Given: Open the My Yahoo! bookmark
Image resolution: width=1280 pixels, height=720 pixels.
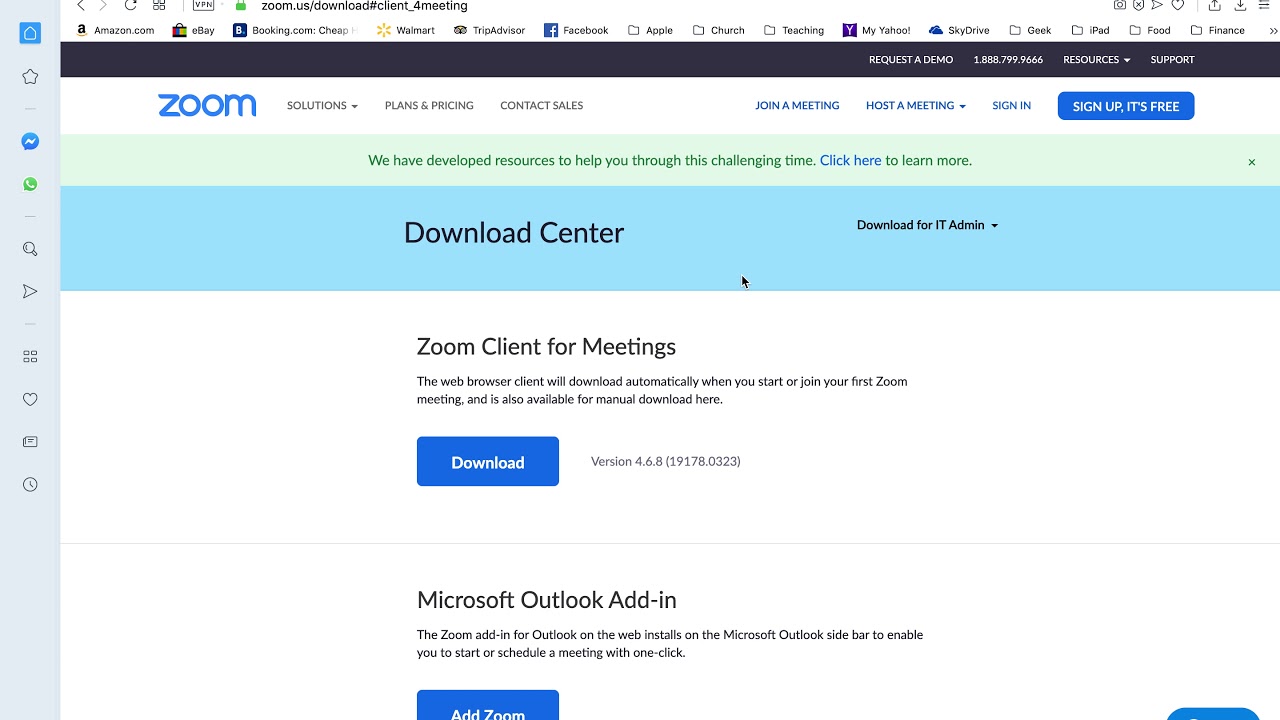Looking at the screenshot, I should coord(877,30).
